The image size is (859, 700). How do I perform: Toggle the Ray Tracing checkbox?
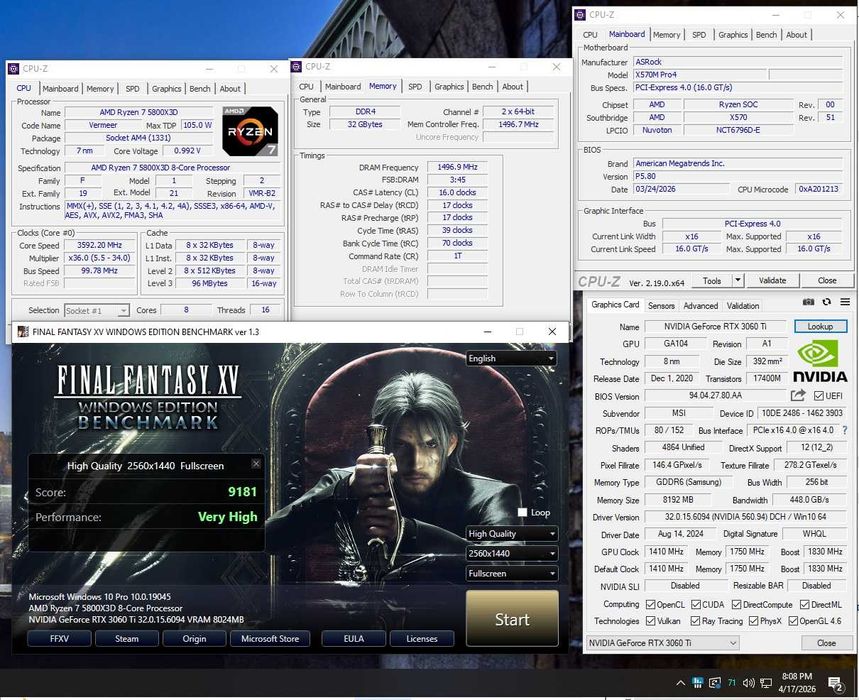coord(696,621)
